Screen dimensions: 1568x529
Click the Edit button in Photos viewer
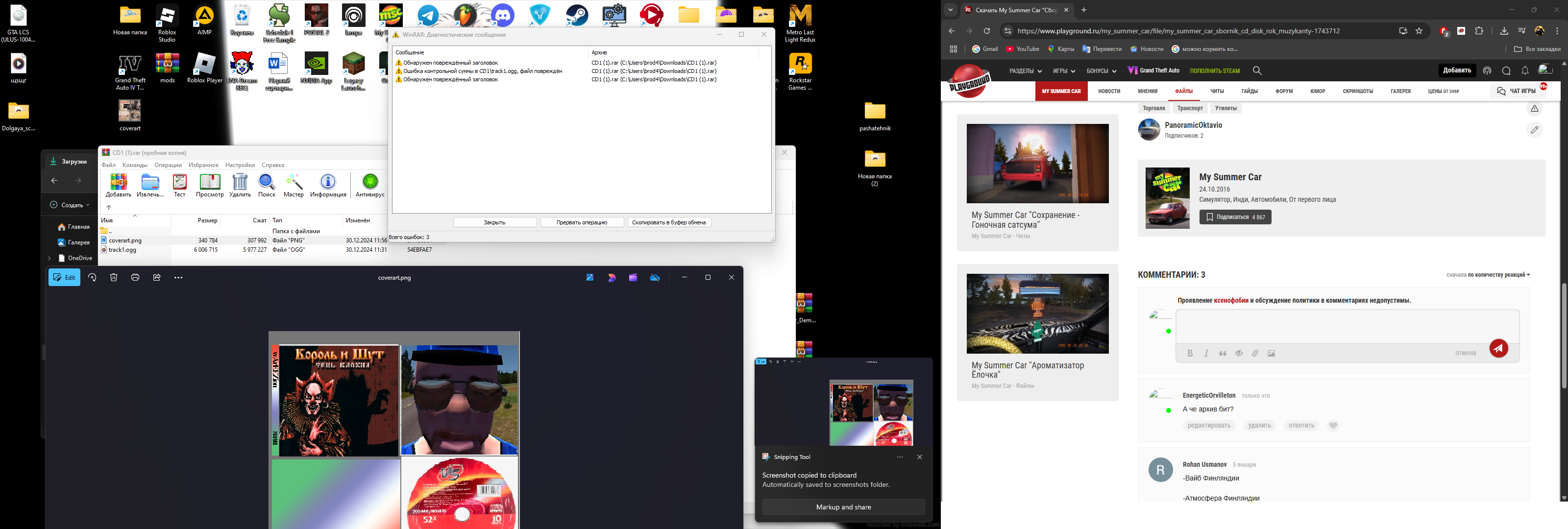pyautogui.click(x=65, y=278)
